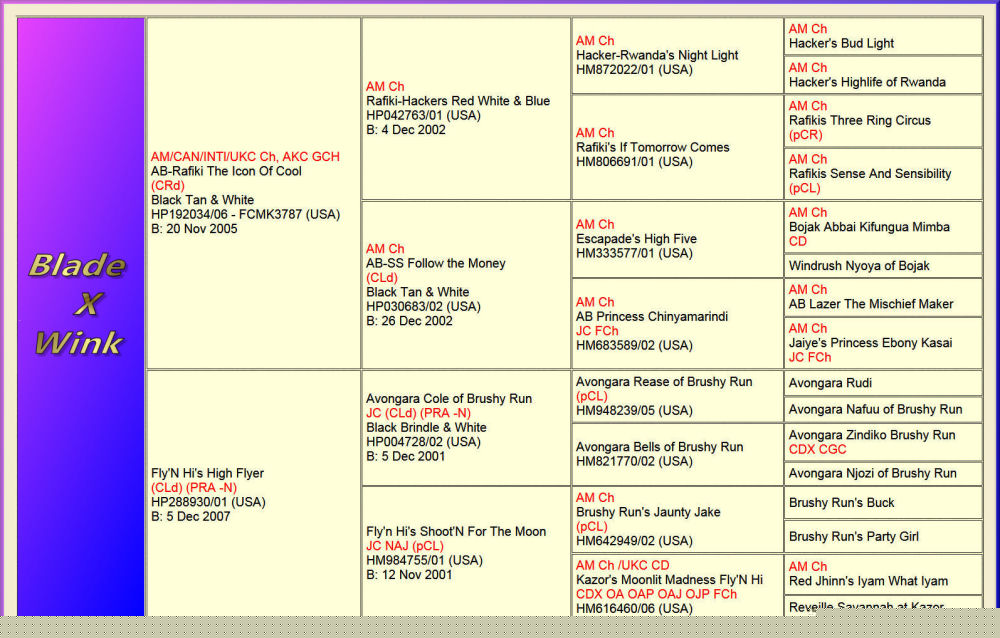The image size is (1000, 638).
Task: Click Rafikis Three Ring Circus entry
Action: pos(859,120)
